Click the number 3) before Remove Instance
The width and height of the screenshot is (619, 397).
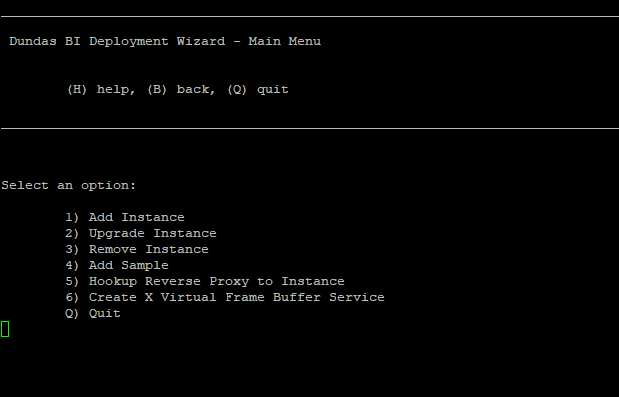point(72,249)
